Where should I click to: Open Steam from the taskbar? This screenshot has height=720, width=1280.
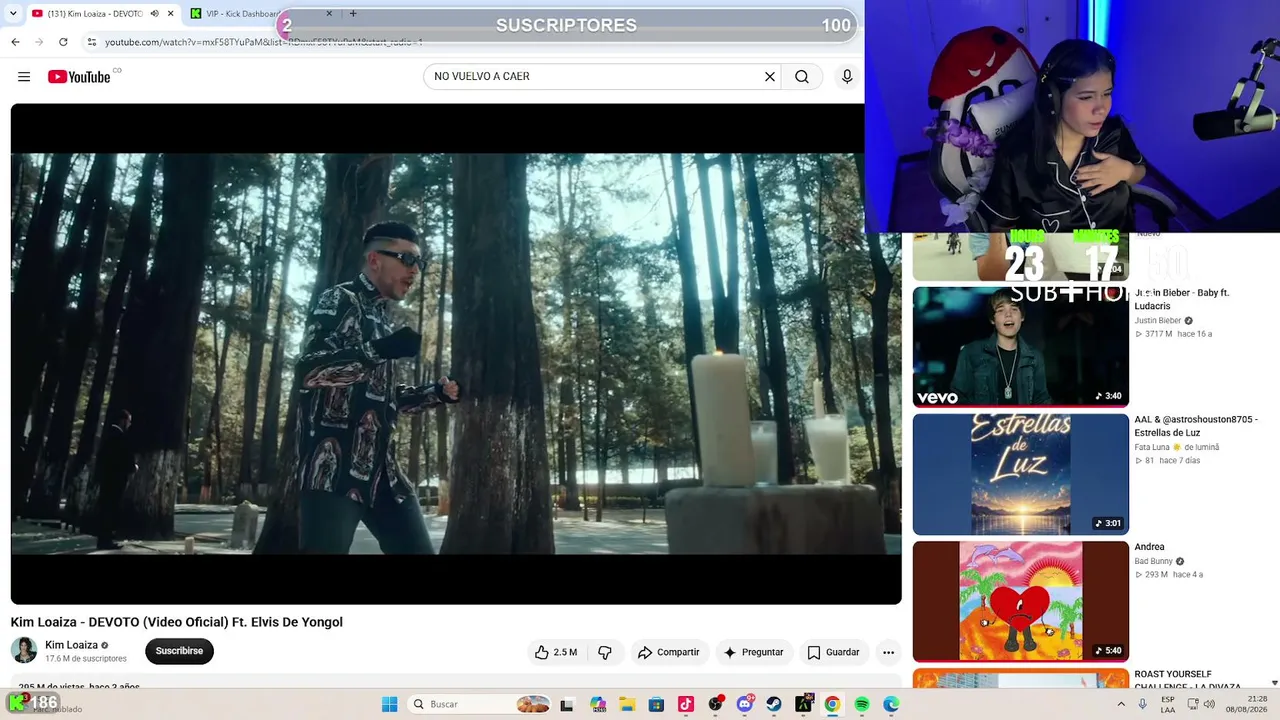coord(774,704)
